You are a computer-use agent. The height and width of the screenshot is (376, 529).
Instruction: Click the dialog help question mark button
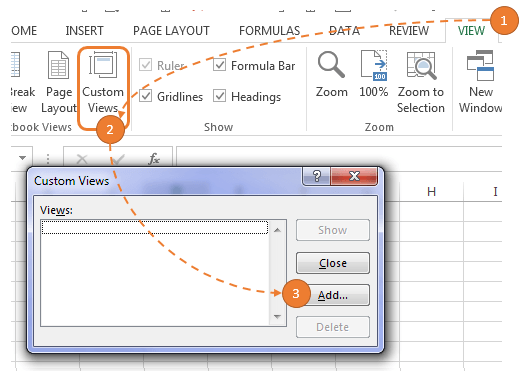point(316,176)
